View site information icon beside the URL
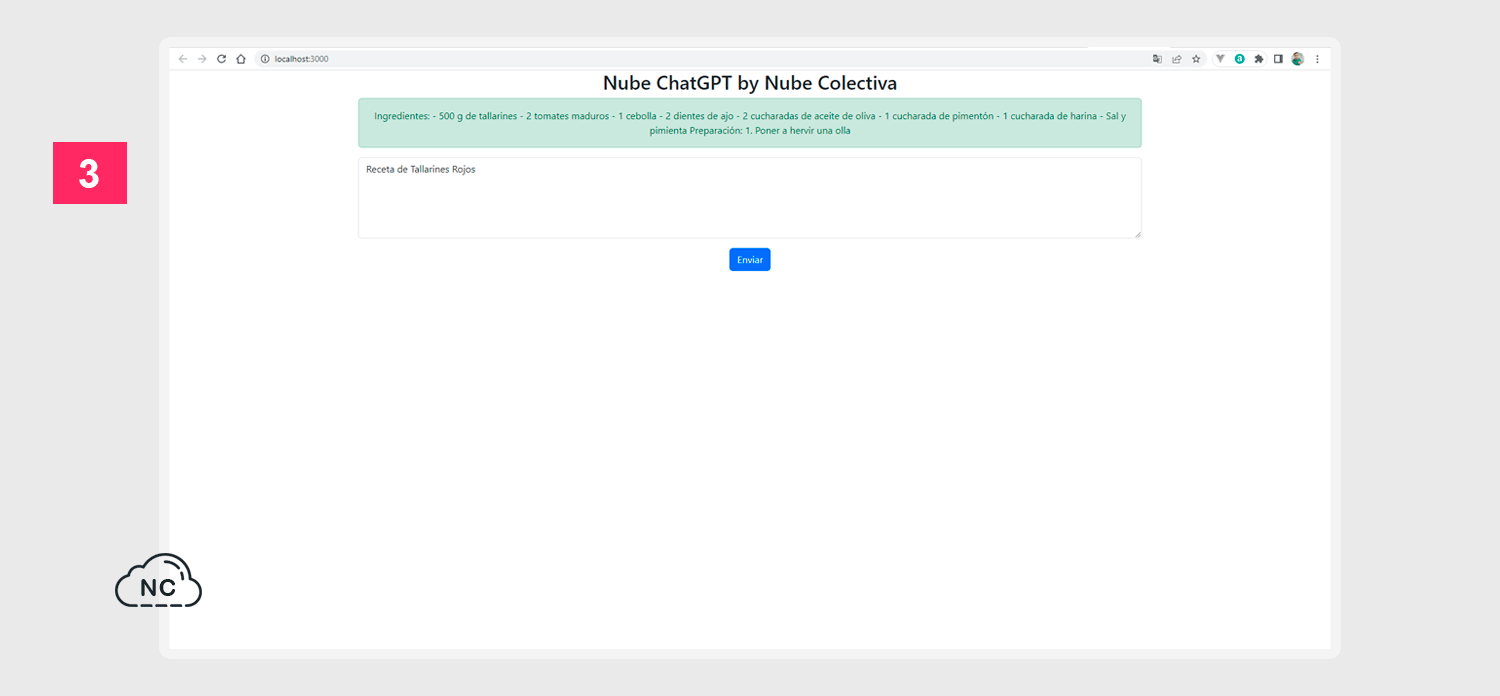Image resolution: width=1500 pixels, height=696 pixels. click(x=265, y=59)
